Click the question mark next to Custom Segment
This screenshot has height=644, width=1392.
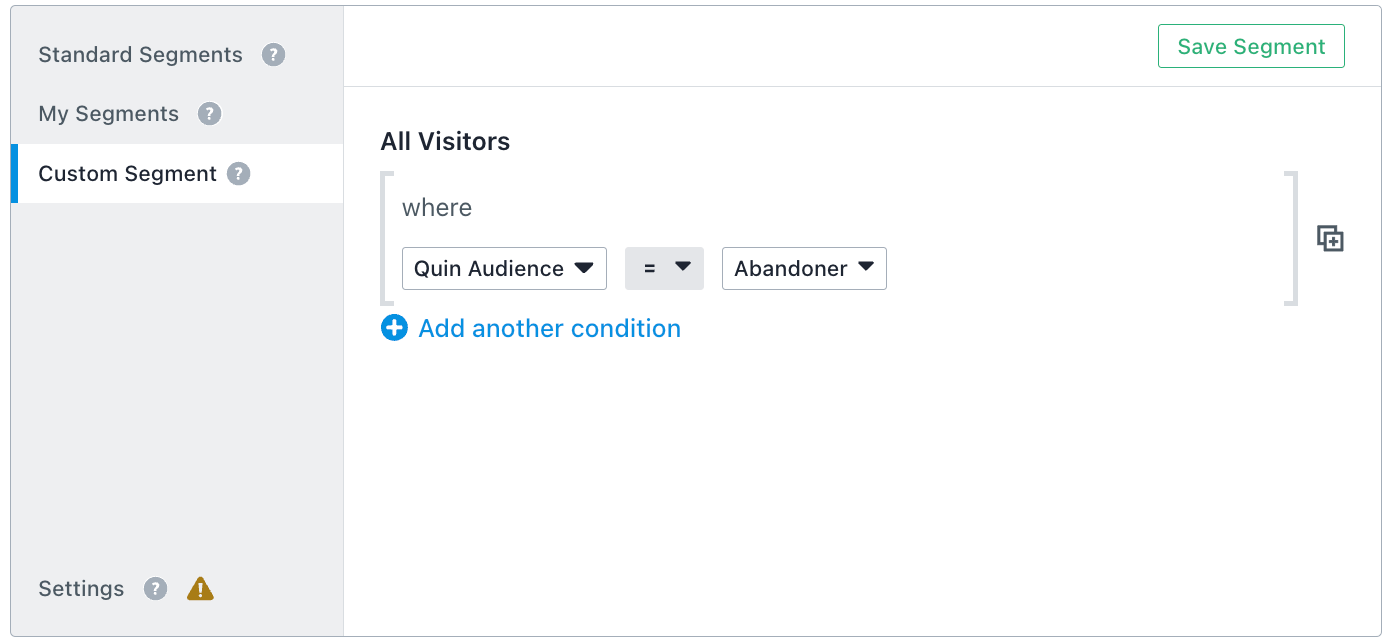pyautogui.click(x=238, y=174)
